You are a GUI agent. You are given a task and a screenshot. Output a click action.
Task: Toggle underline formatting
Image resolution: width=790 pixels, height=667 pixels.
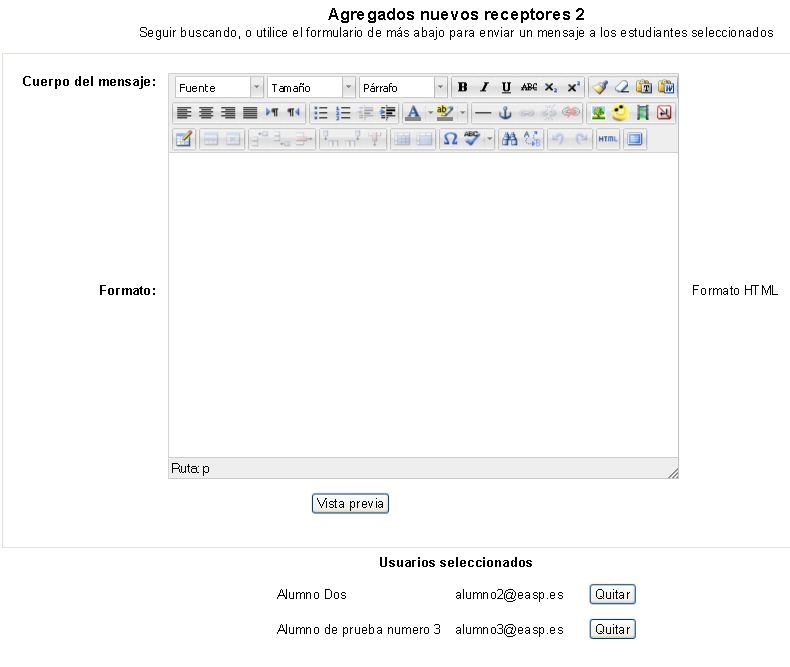(x=505, y=88)
